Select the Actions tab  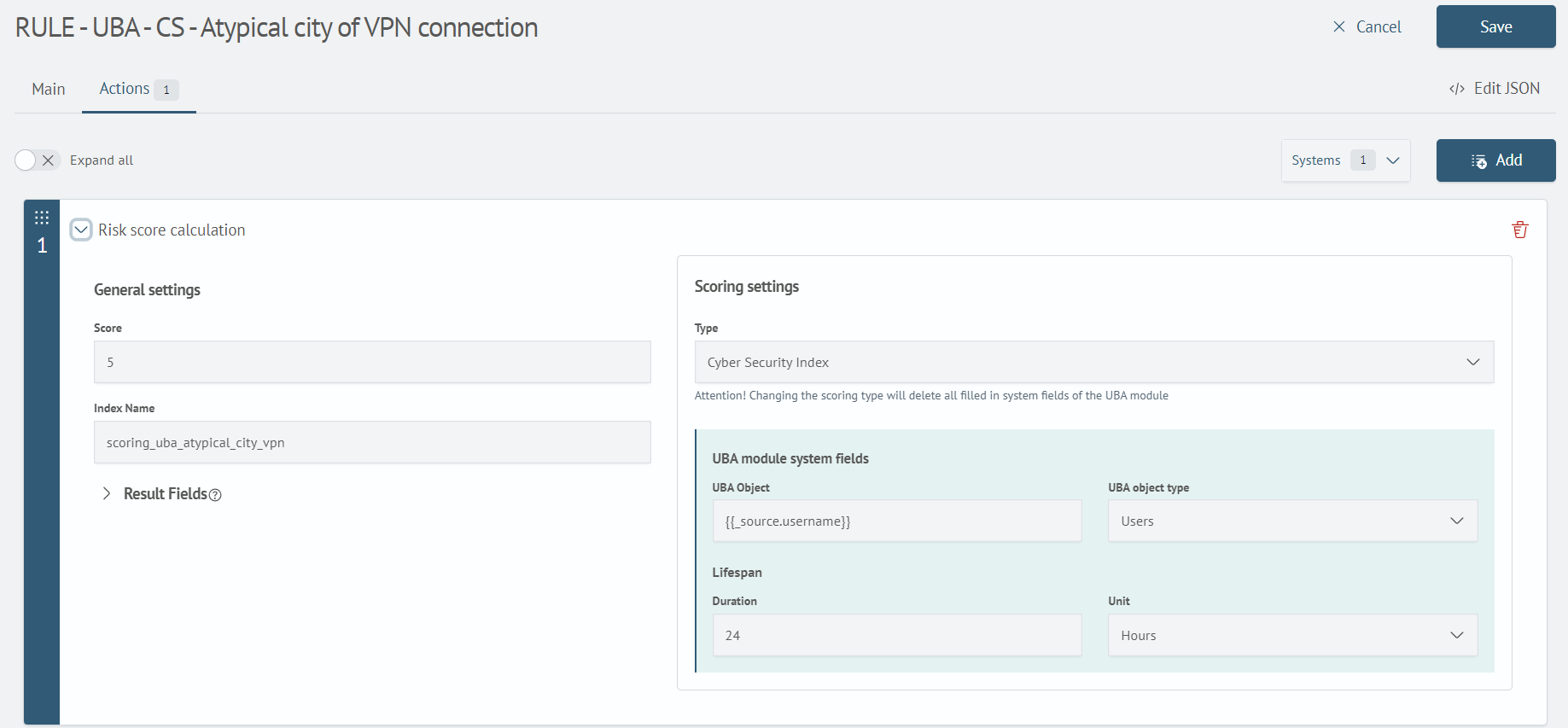[138, 89]
